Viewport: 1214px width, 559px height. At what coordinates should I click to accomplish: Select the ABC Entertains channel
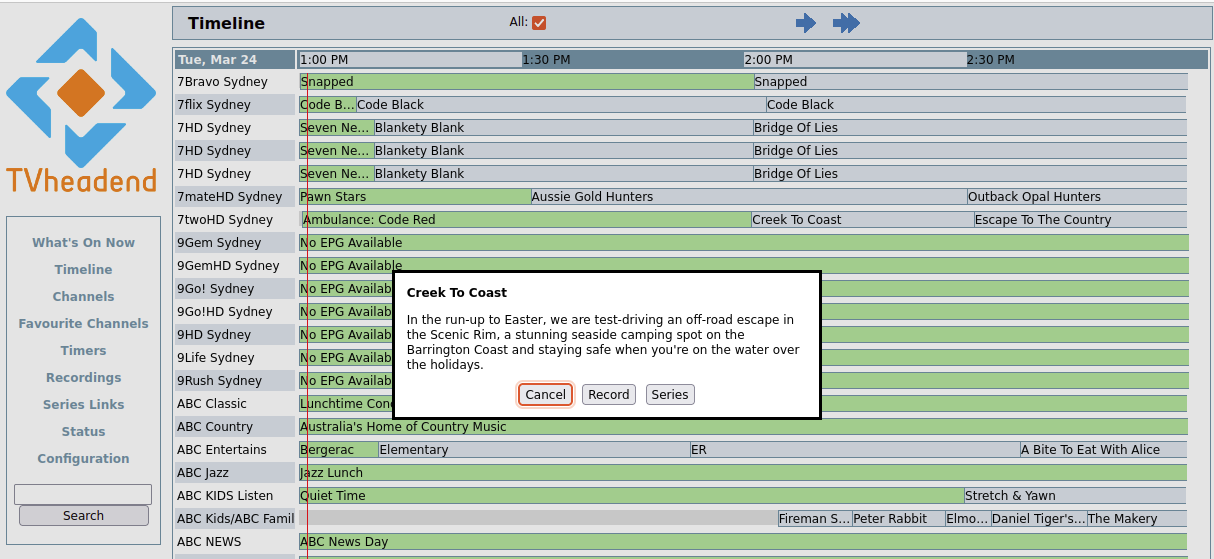235,450
